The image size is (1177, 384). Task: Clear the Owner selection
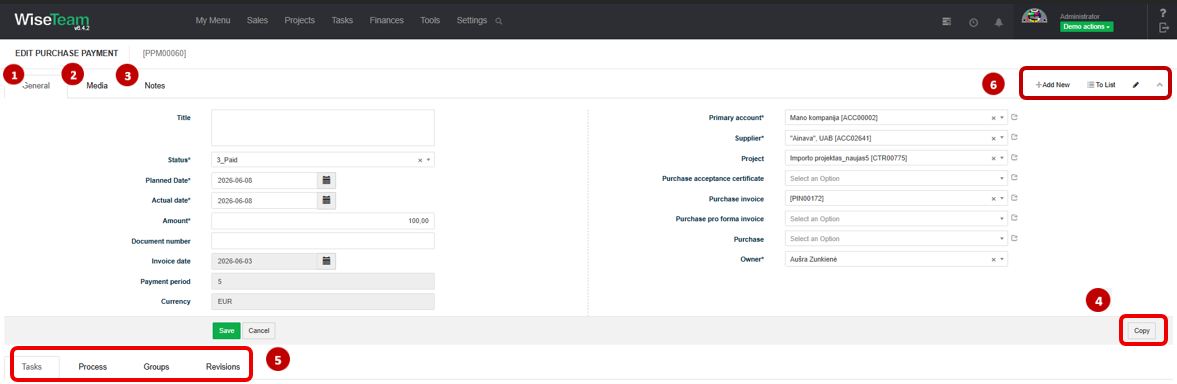(x=993, y=260)
